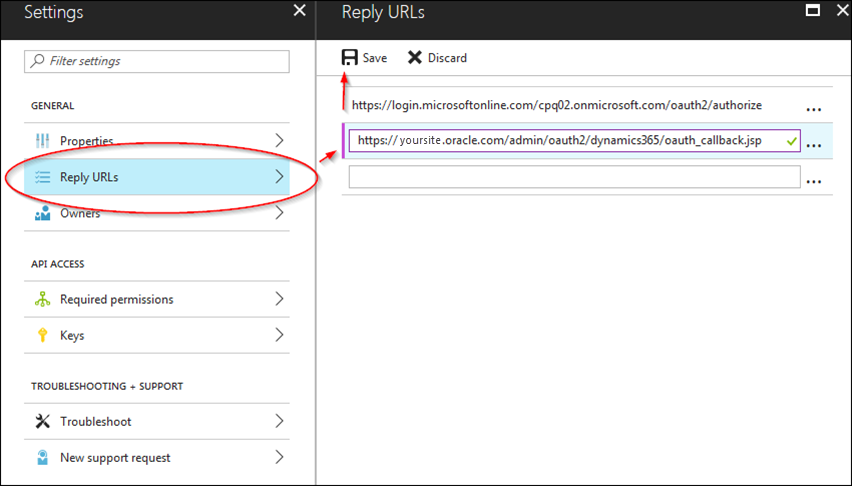Close the Settings blade
Image resolution: width=852 pixels, height=486 pixels.
point(299,10)
